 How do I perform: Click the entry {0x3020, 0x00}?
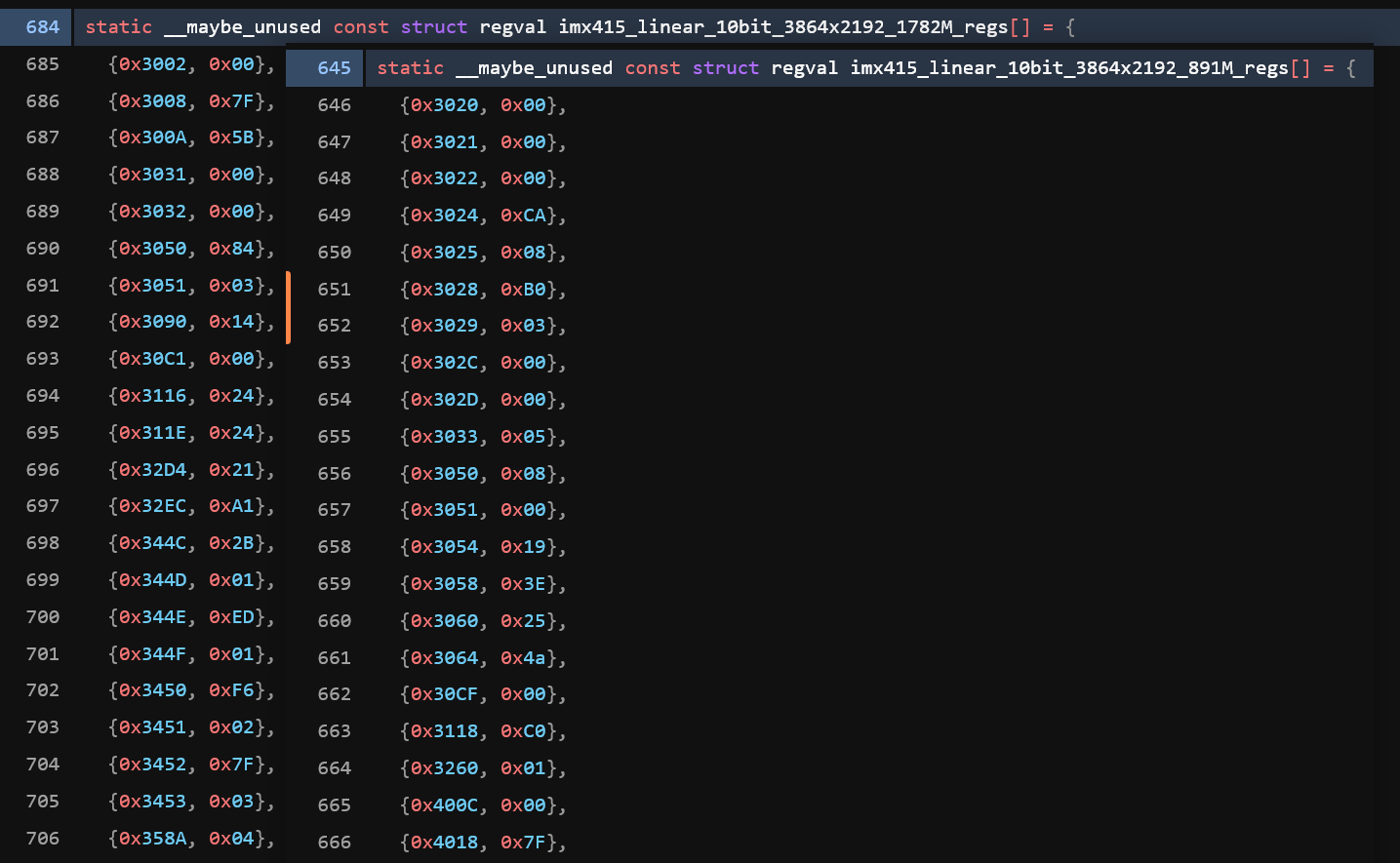click(483, 105)
